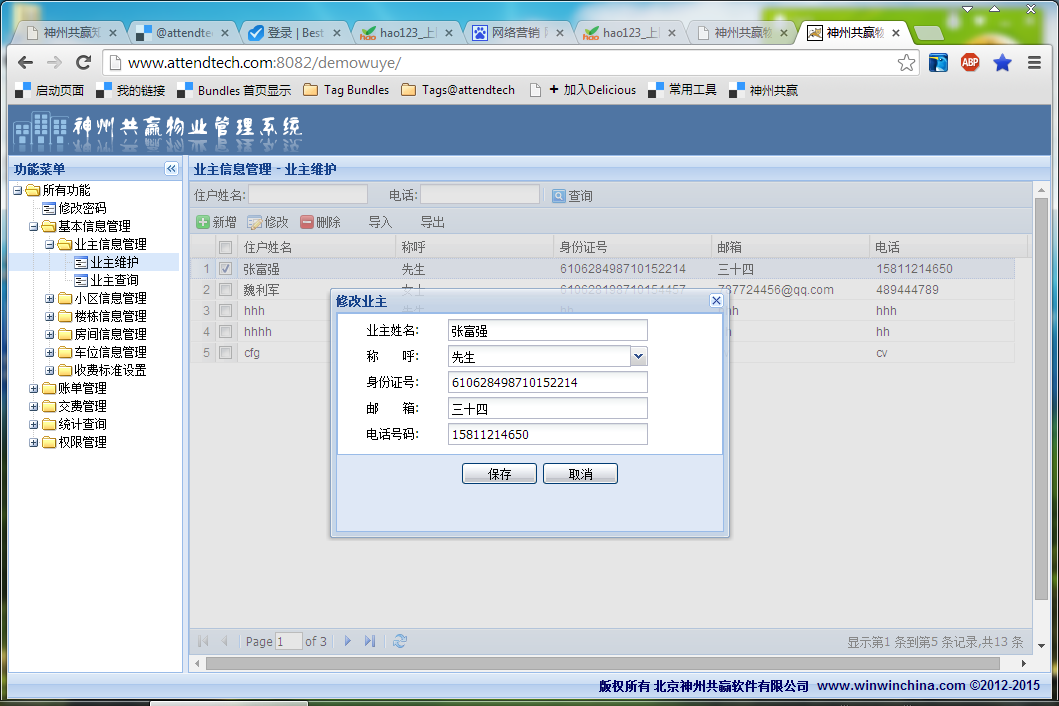This screenshot has width=1059, height=706.
Task: Select 业主查询 in the function tree
Action: (x=114, y=280)
